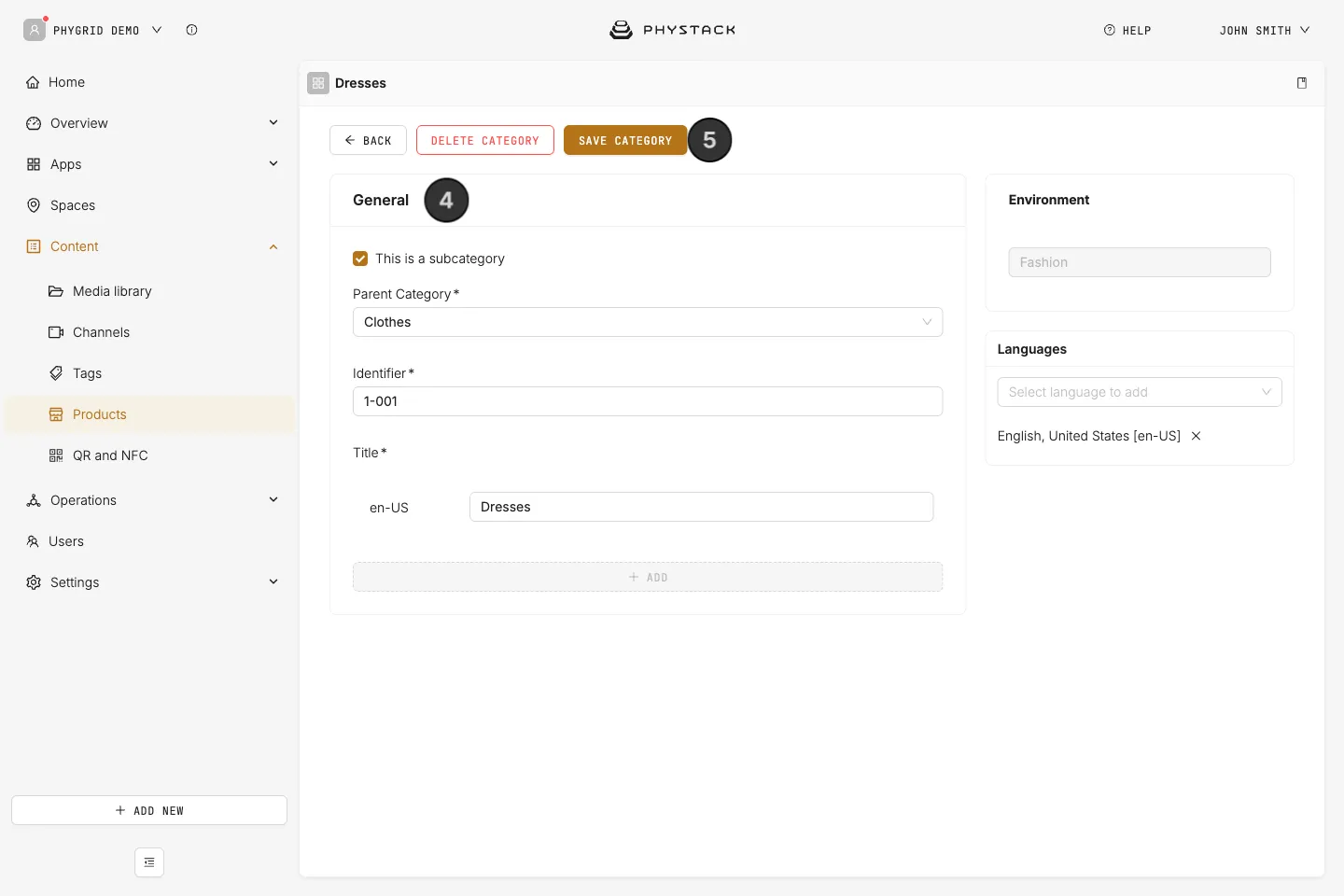Screen dimensions: 1344x896
Task: Open Products in the sidebar
Action: pos(149,414)
